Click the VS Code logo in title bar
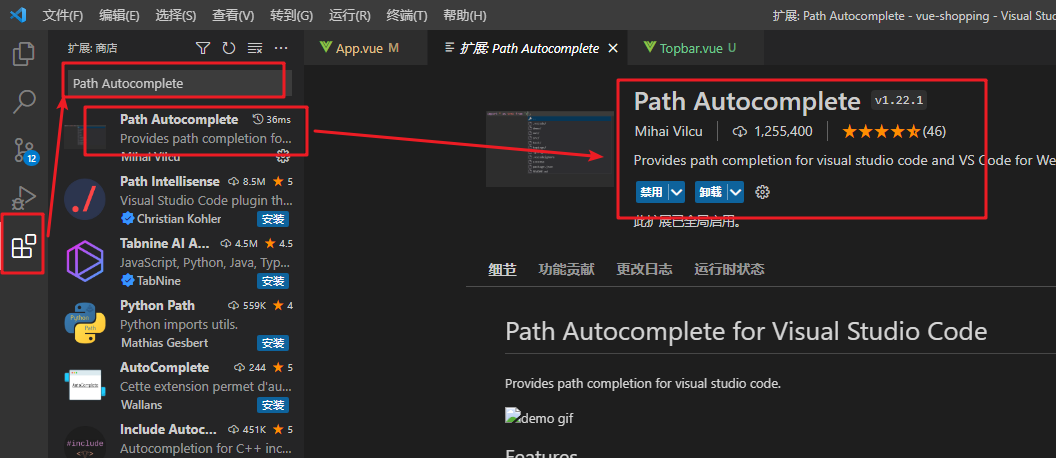This screenshot has height=458, width=1056. (18, 15)
